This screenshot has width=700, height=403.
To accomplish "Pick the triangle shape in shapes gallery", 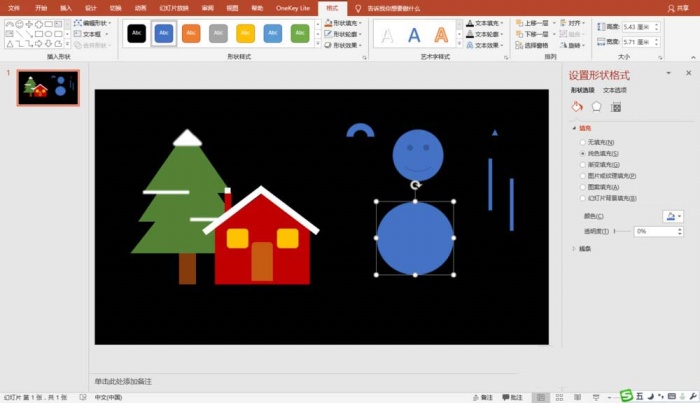I will click(10, 44).
